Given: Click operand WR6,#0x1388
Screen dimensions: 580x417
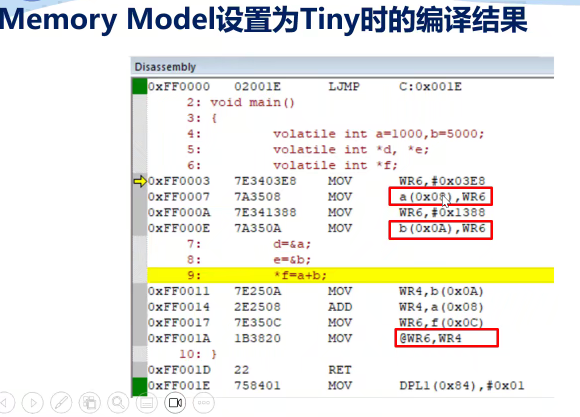Looking at the screenshot, I should pyautogui.click(x=442, y=212).
